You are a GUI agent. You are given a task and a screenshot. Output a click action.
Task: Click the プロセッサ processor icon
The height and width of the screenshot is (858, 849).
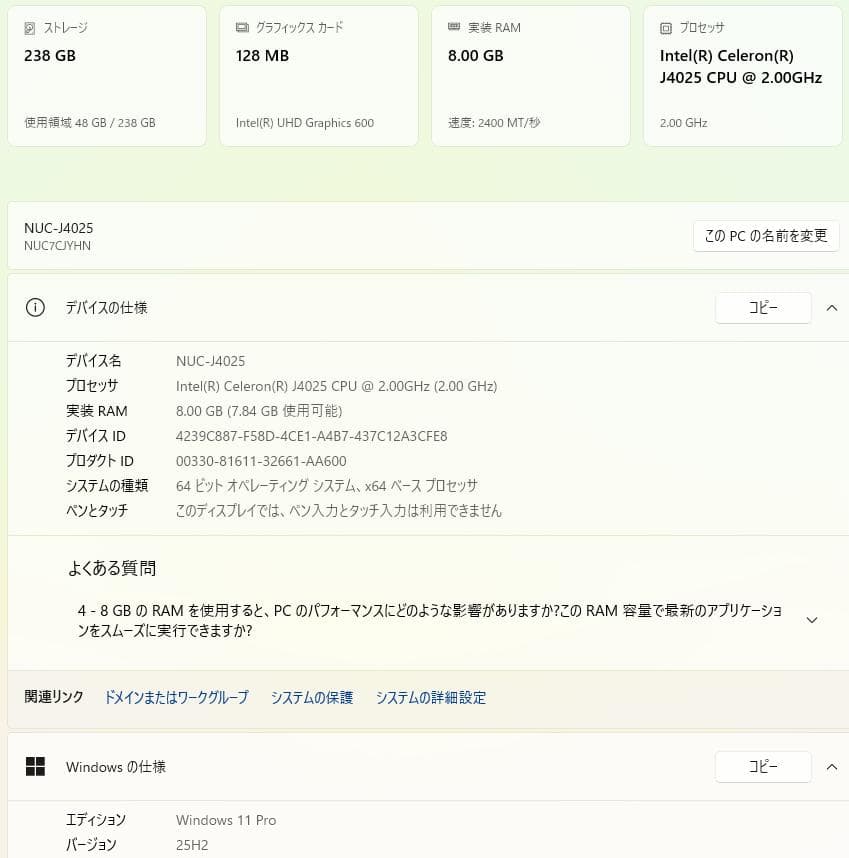[665, 27]
